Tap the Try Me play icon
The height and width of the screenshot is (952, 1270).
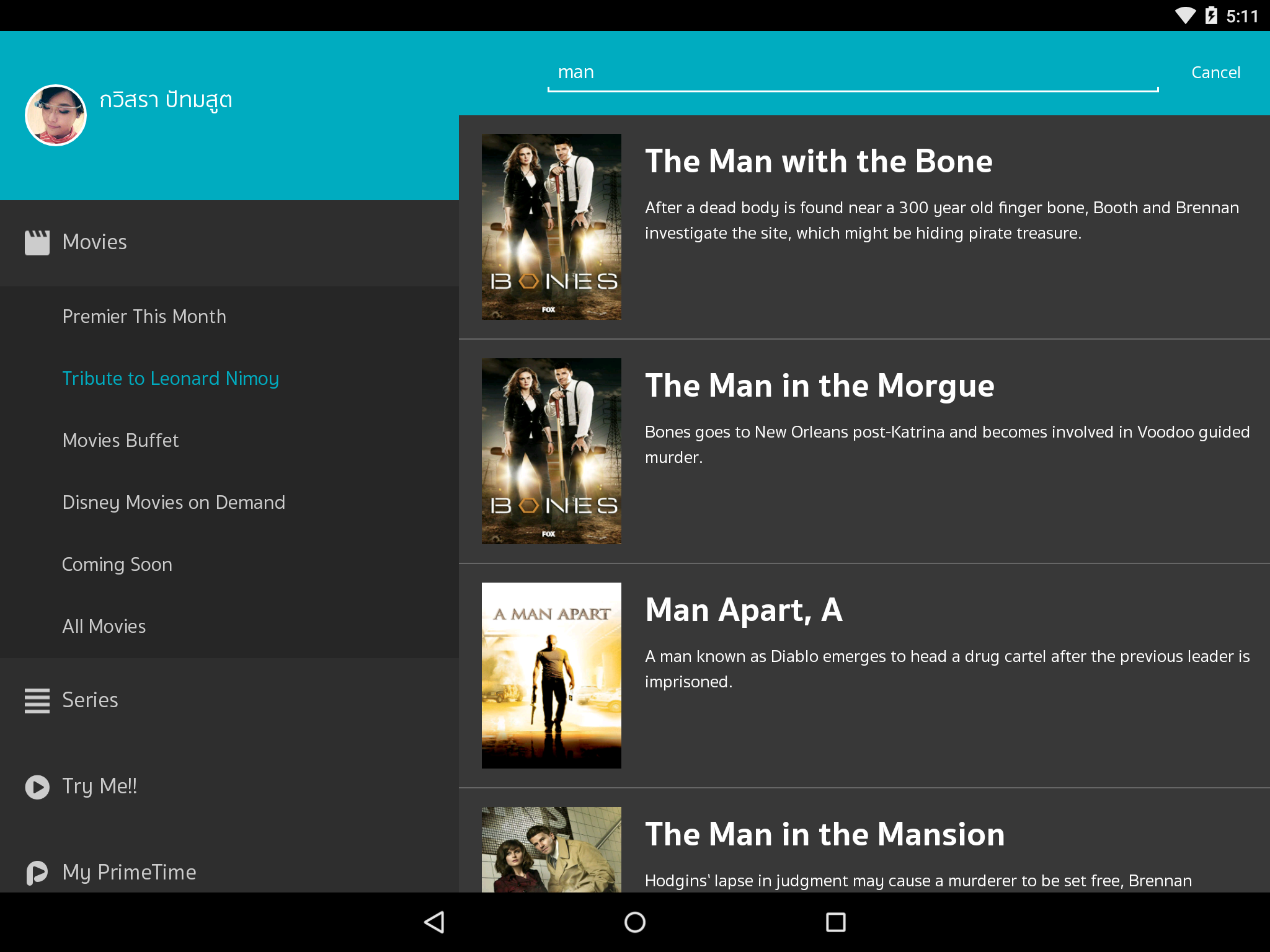point(37,787)
